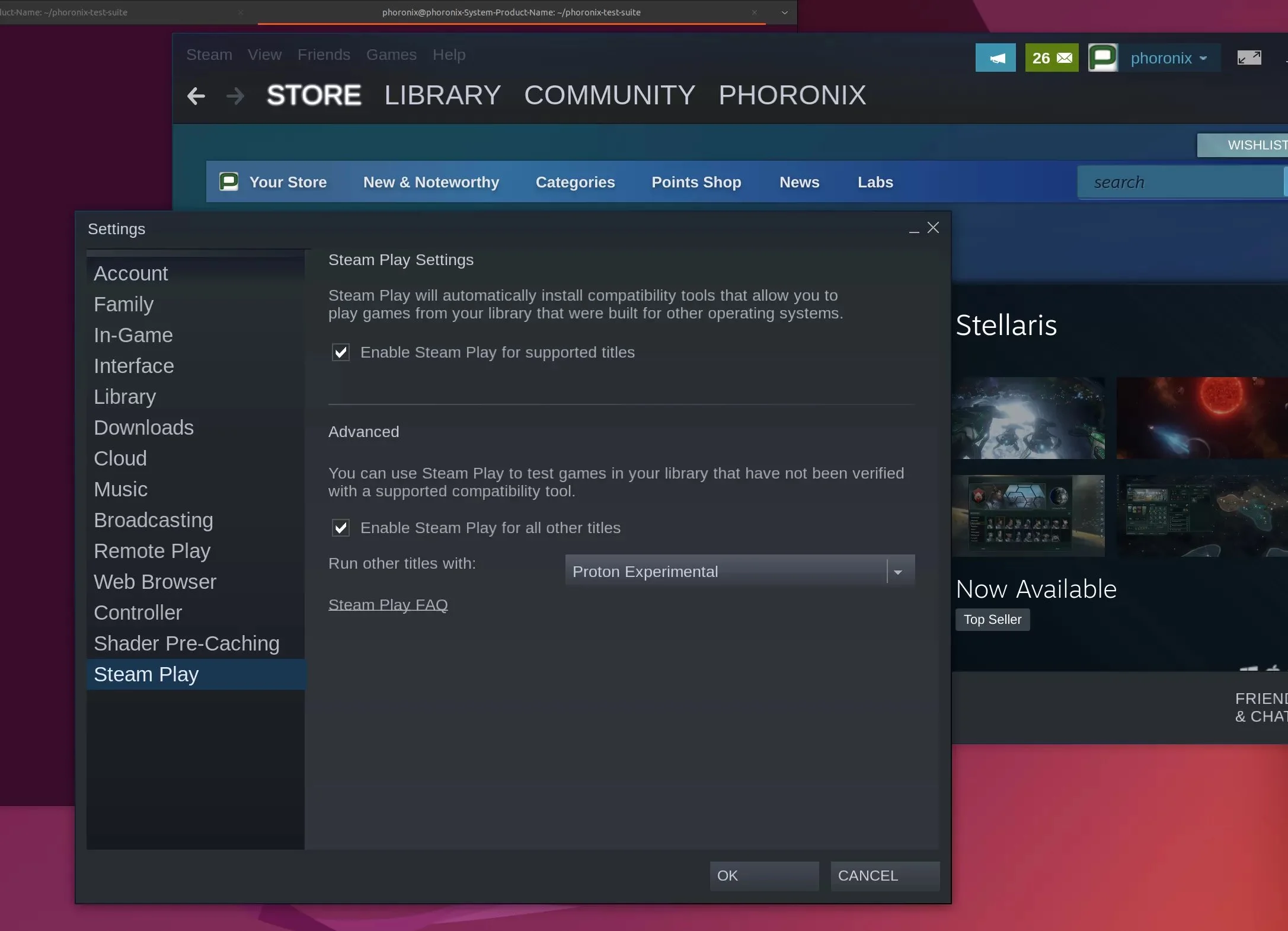
Task: Click the Stellaris game title
Action: coord(1006,325)
